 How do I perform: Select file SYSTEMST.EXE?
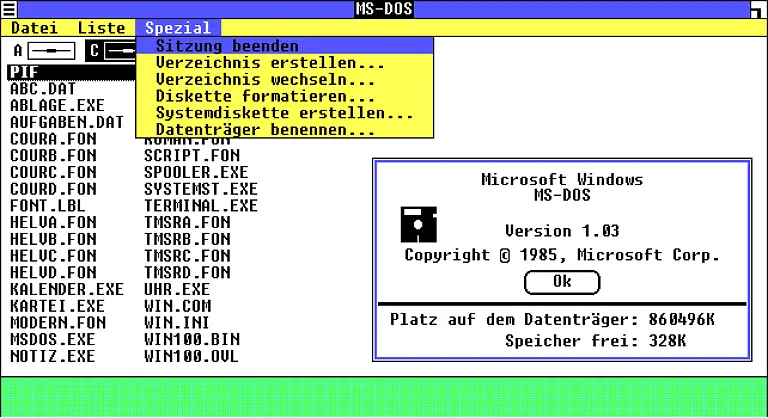(201, 189)
